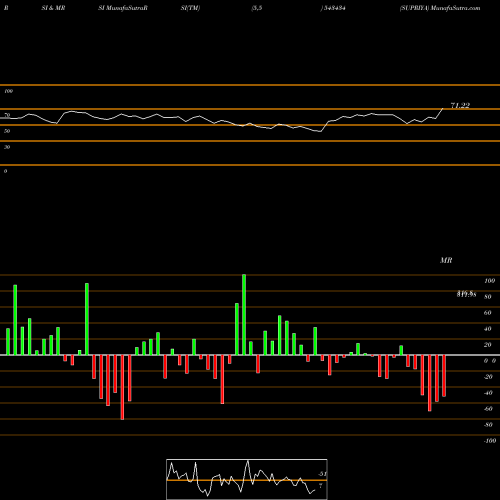Click the tallest green histogram bar
Screen dimensions: 500x500
pos(244,315)
